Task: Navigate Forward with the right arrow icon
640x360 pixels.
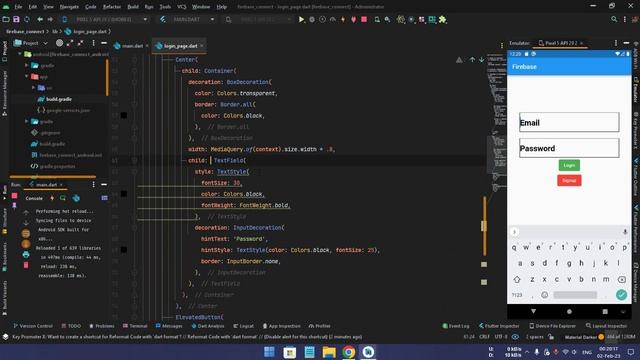Action: pyautogui.click(x=50, y=19)
